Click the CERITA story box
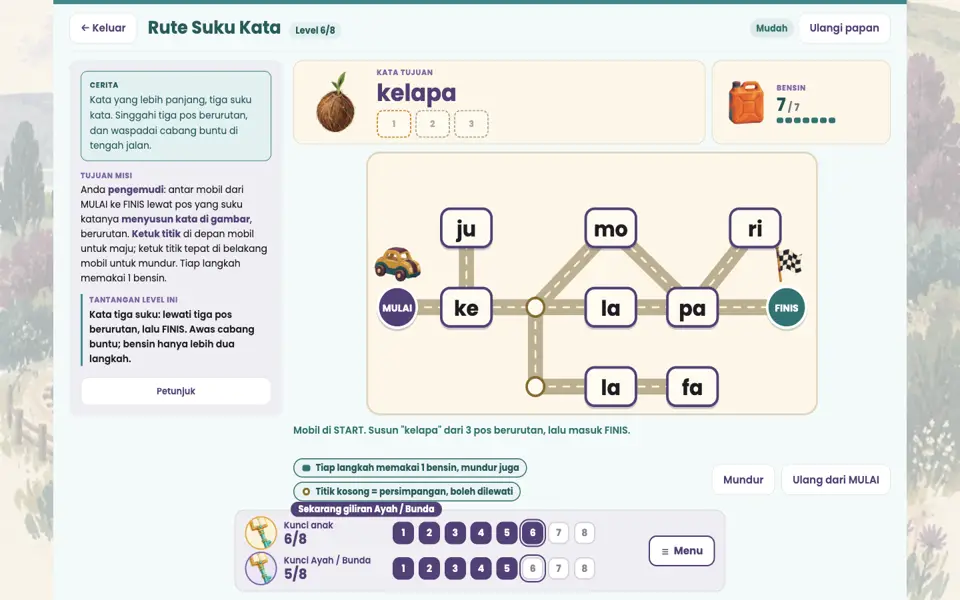This screenshot has height=600, width=960. [176, 116]
